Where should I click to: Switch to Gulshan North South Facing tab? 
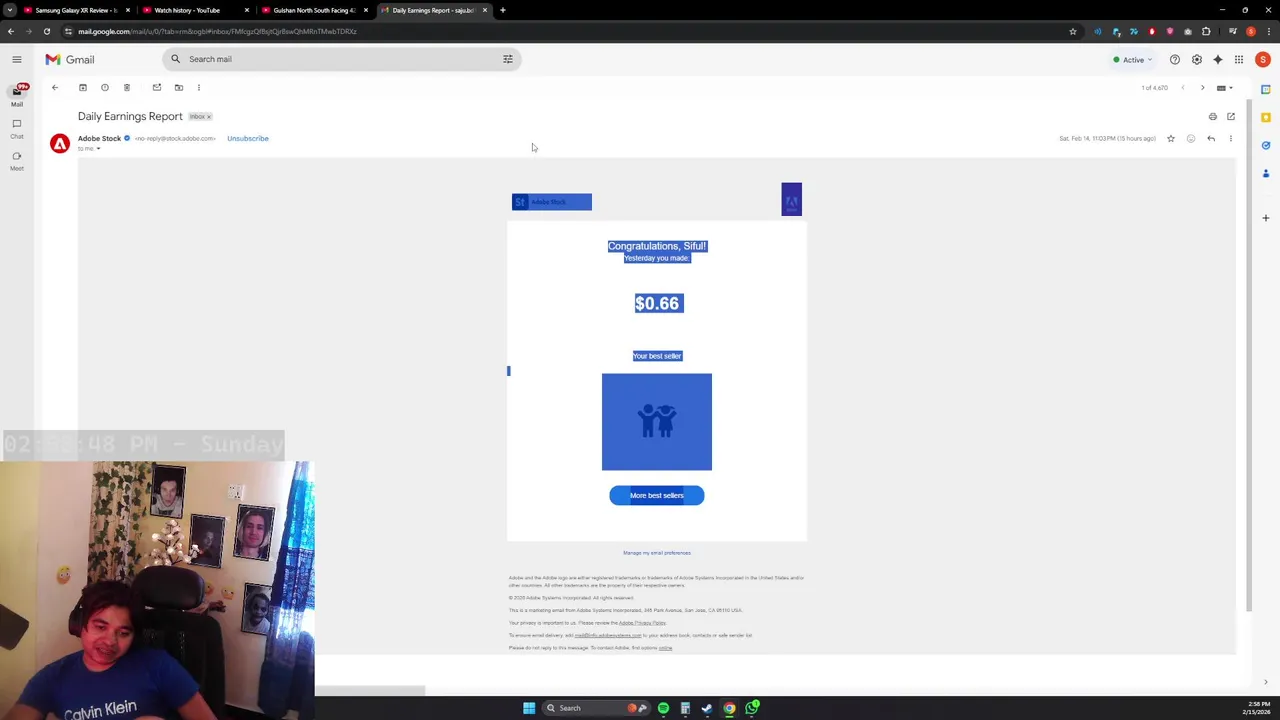313,10
